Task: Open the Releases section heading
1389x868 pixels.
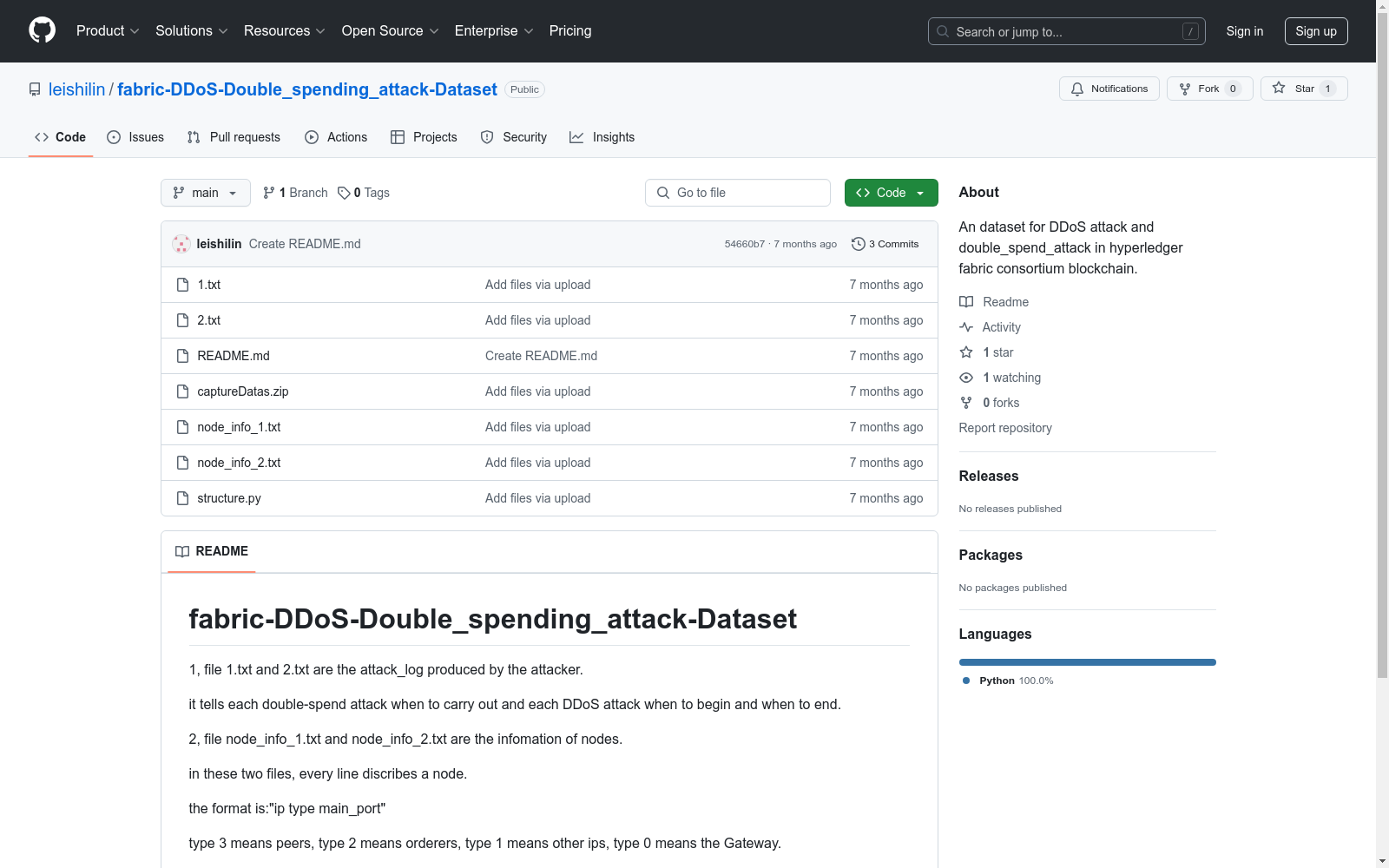Action: coord(989,476)
